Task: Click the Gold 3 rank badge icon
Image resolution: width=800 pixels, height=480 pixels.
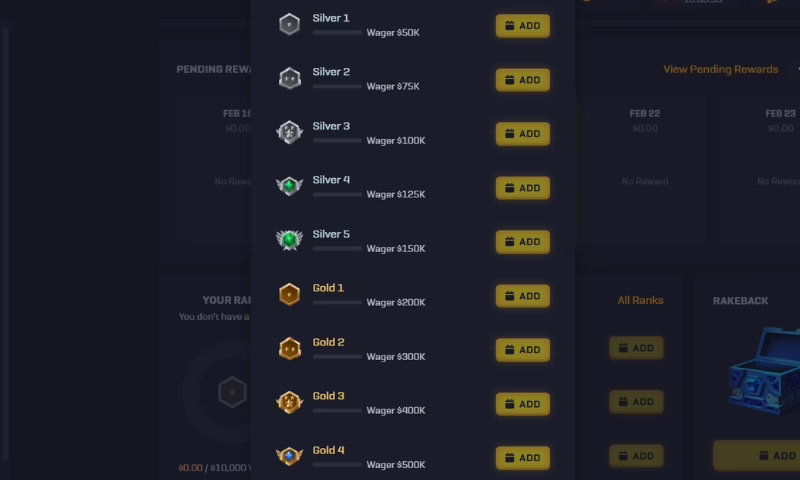Action: (289, 403)
